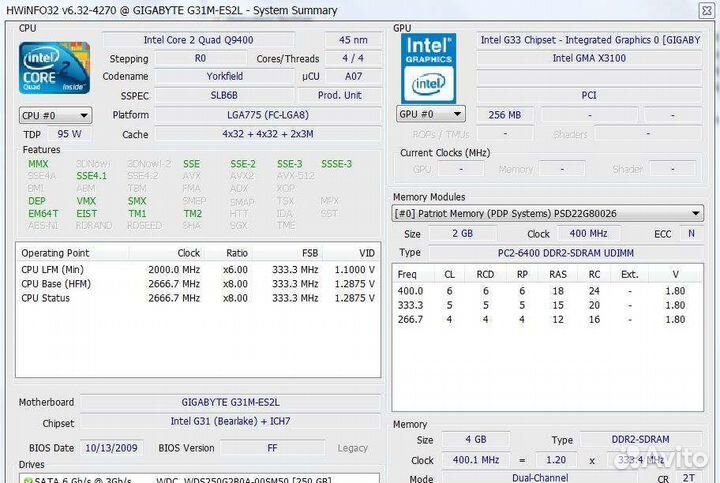
Task: Open the GPU #0 selector dropdown
Action: pyautogui.click(x=430, y=114)
